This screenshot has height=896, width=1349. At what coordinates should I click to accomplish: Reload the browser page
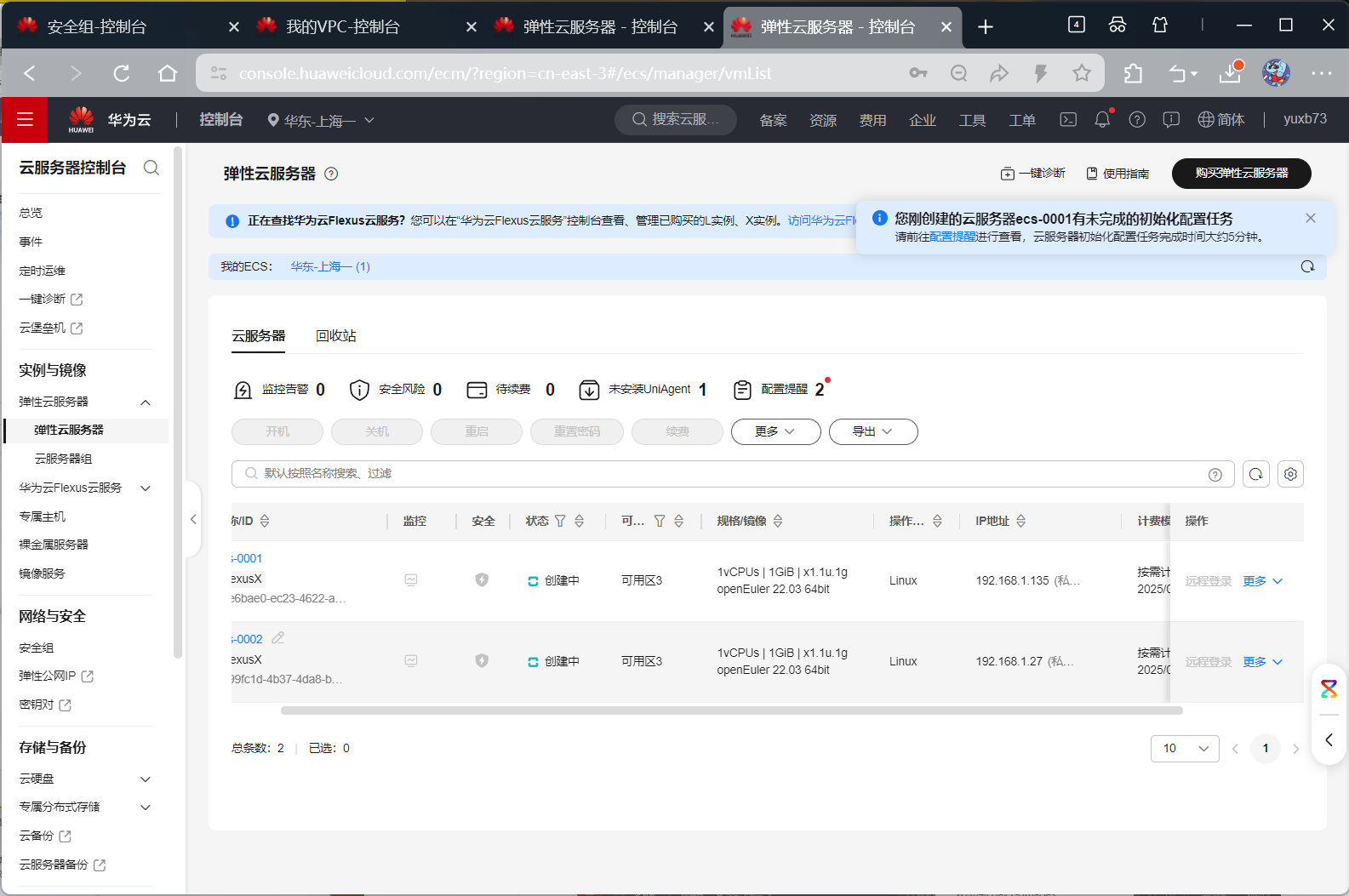122,73
